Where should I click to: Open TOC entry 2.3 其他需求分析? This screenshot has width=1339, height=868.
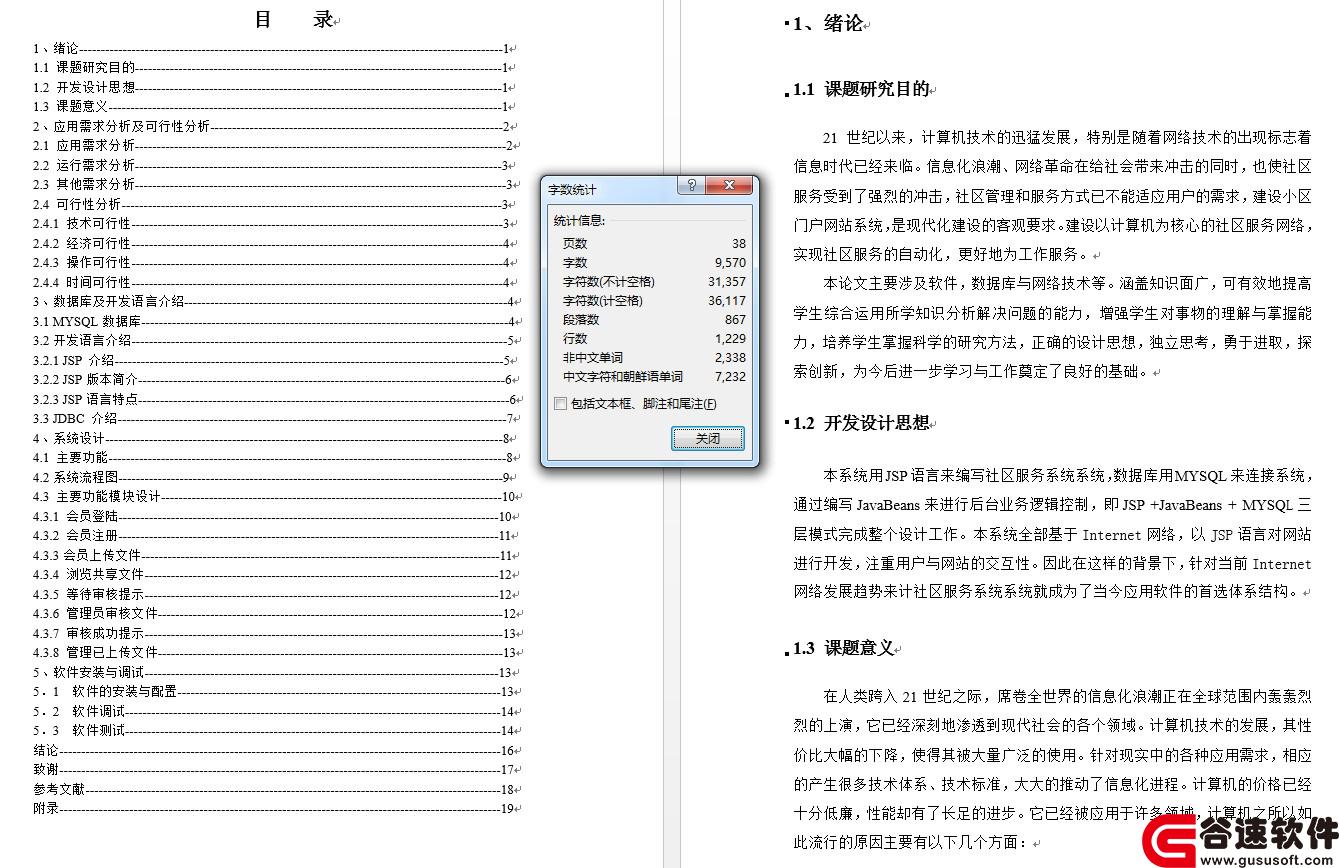274,185
